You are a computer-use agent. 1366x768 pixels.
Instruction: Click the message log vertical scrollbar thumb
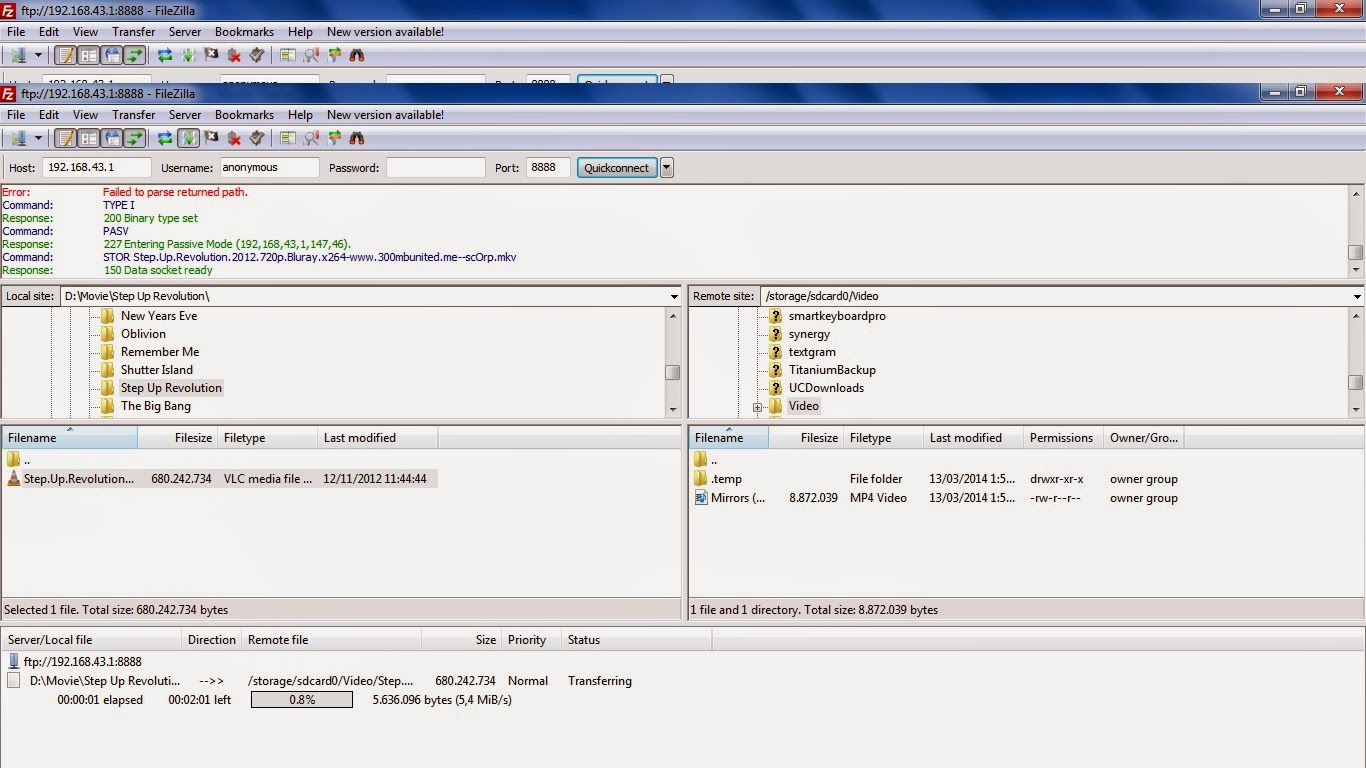point(1356,253)
